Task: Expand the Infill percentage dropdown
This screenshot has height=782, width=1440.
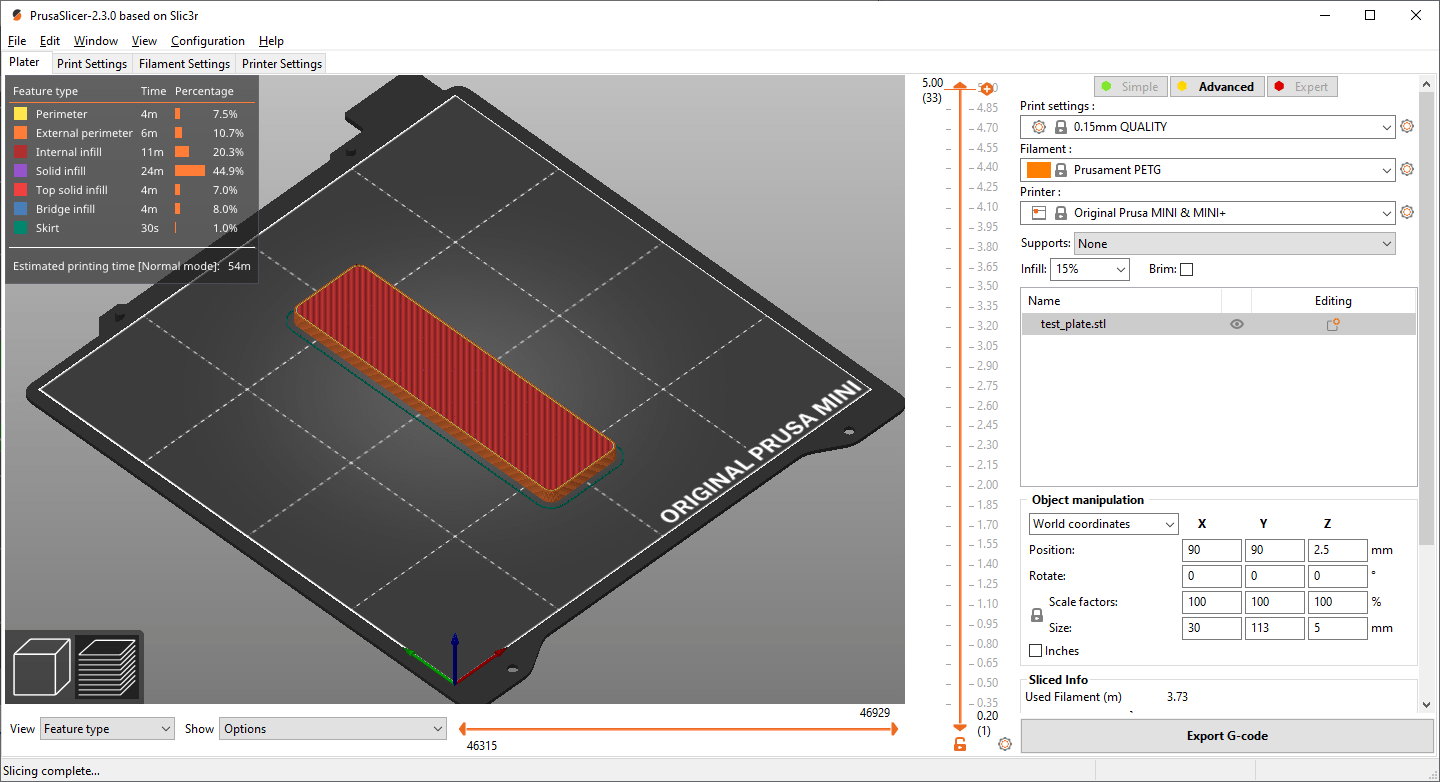Action: [1089, 269]
